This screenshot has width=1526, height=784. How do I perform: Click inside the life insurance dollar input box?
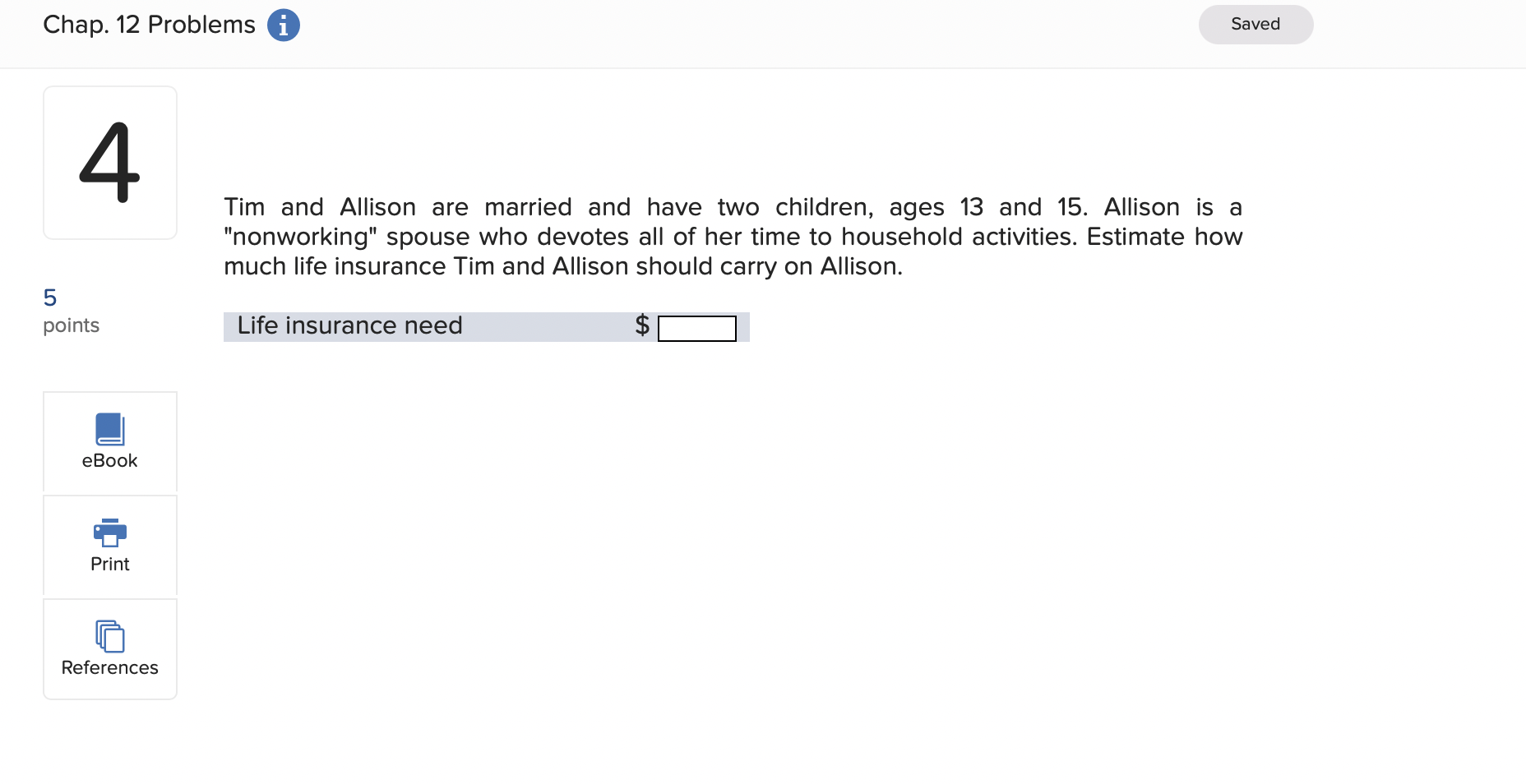tap(696, 328)
